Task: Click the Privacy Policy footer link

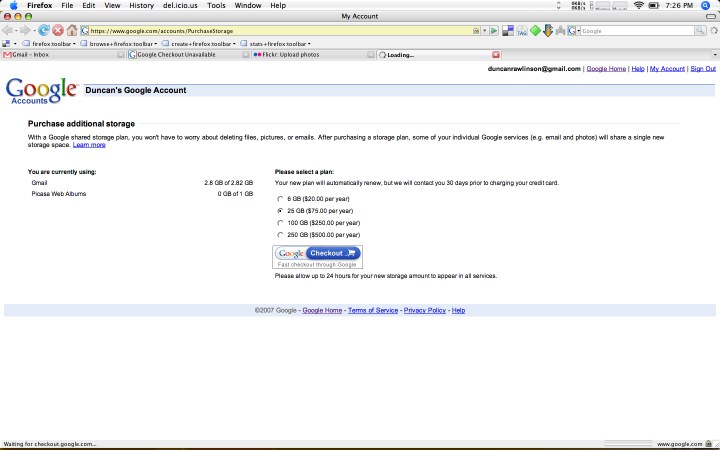Action: tap(425, 310)
